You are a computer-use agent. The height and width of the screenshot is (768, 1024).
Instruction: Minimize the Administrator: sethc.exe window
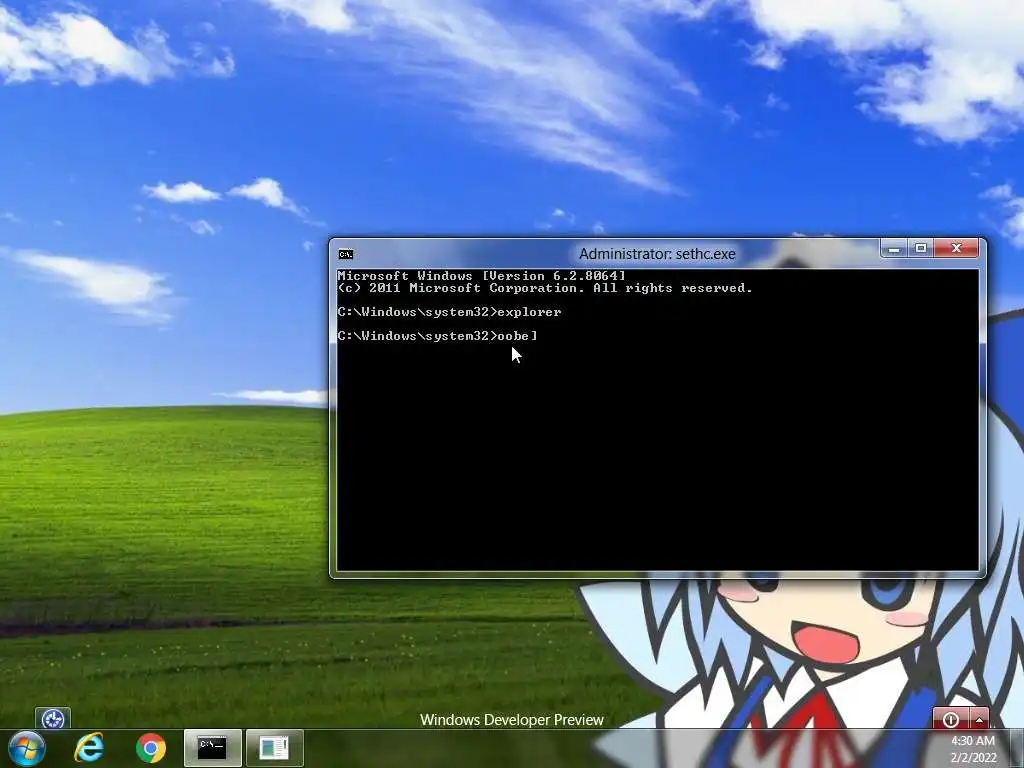click(x=894, y=249)
